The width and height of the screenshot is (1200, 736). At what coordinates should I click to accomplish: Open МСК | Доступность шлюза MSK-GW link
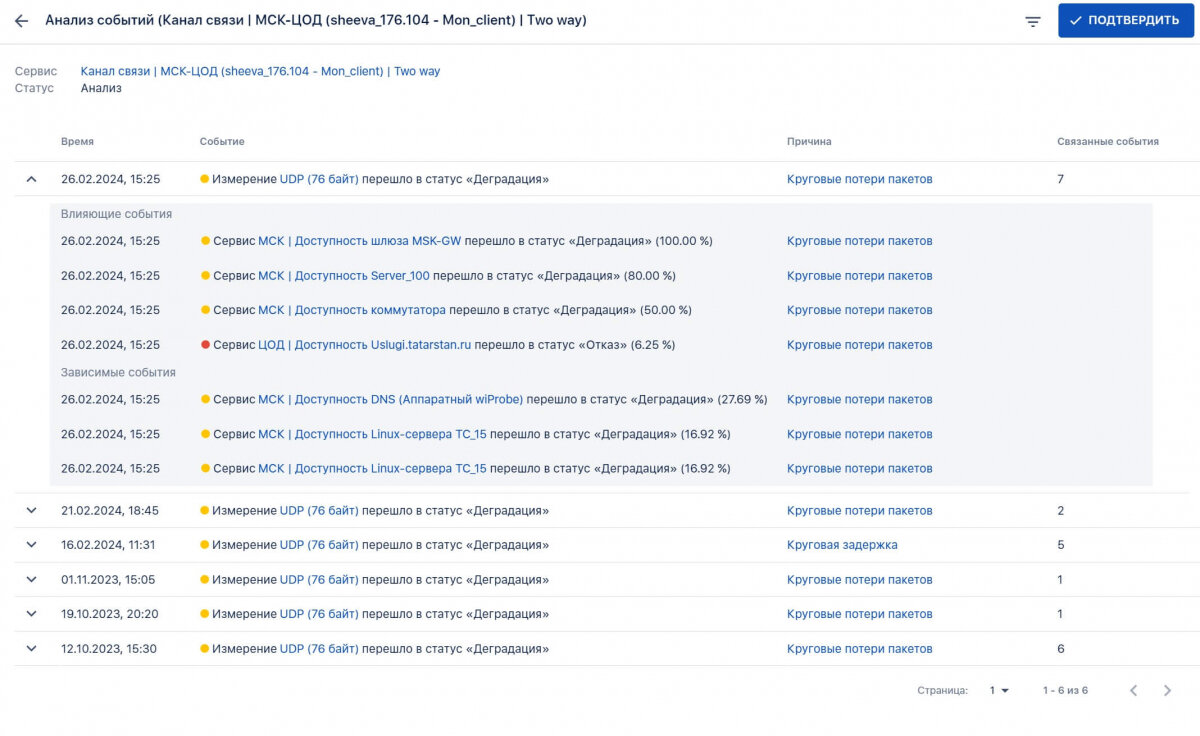[x=360, y=241]
